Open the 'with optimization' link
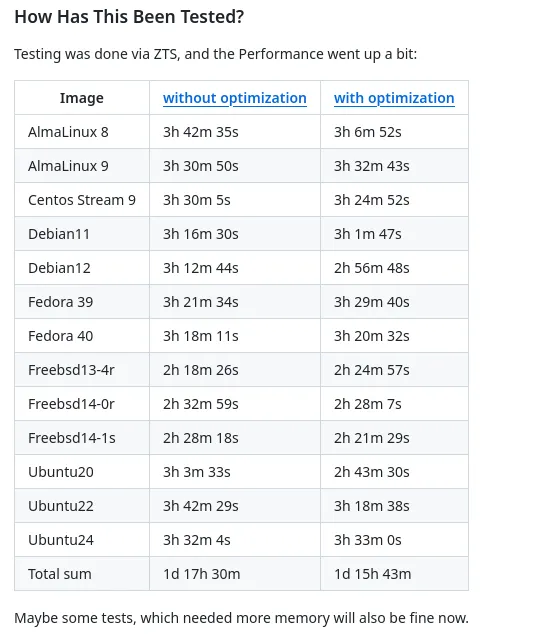Image resolution: width=557 pixels, height=634 pixels. [x=394, y=98]
